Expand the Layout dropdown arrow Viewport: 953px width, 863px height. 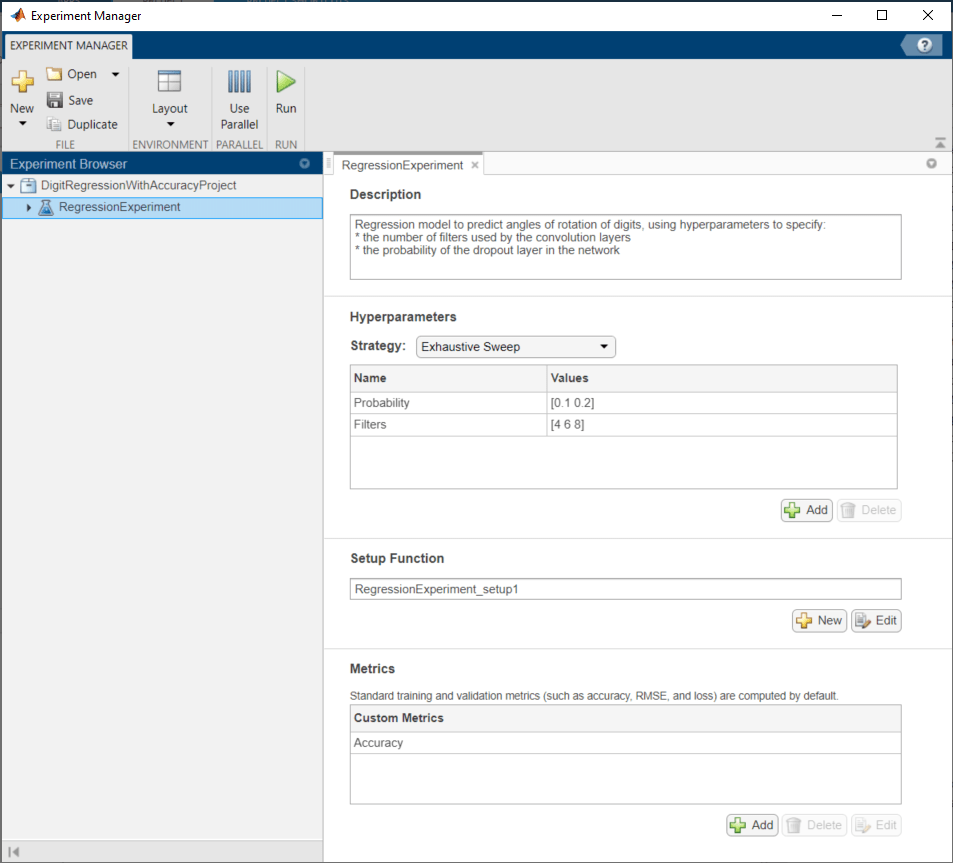point(170,125)
